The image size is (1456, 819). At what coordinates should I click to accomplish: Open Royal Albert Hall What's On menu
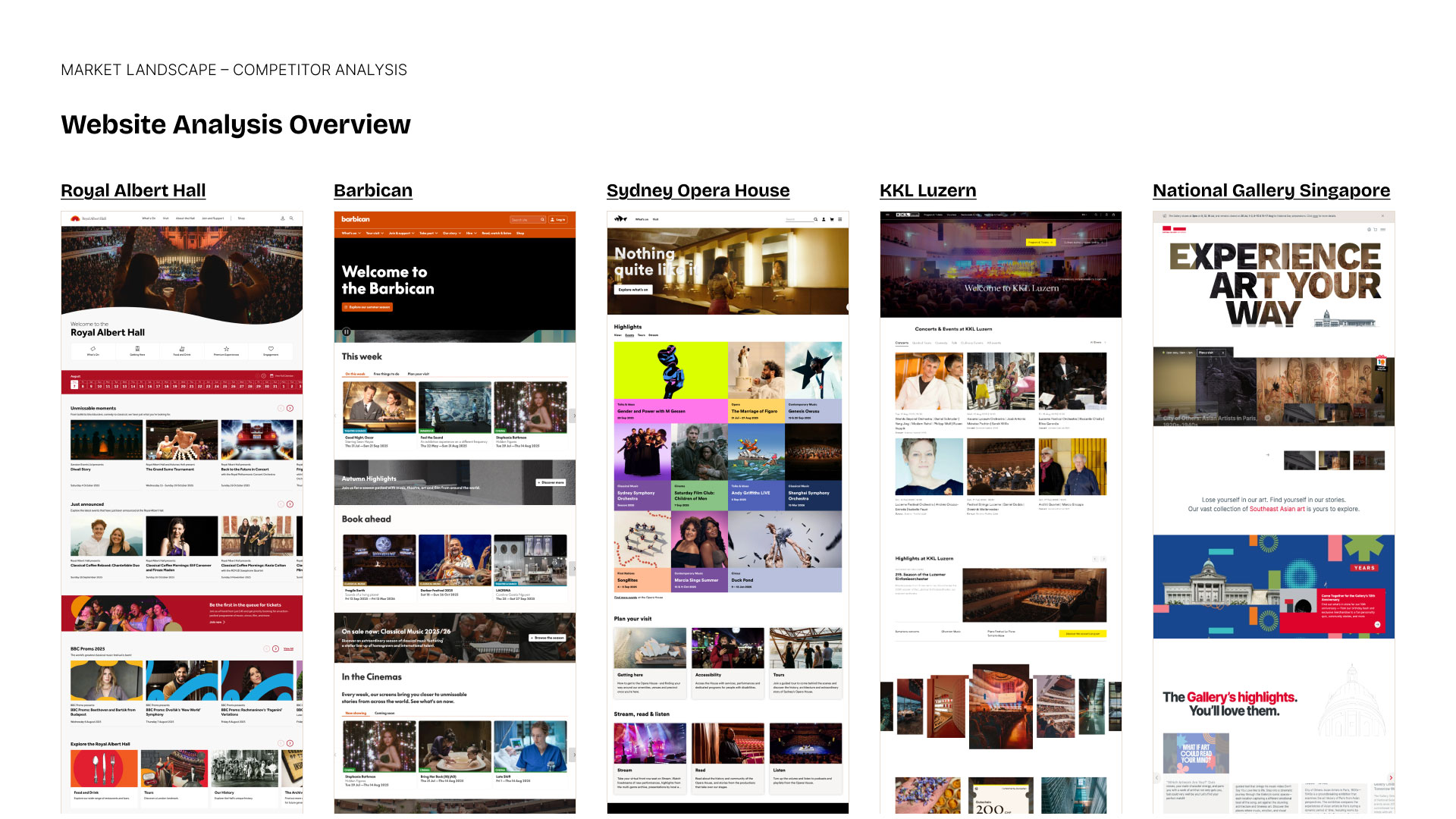coord(149,218)
